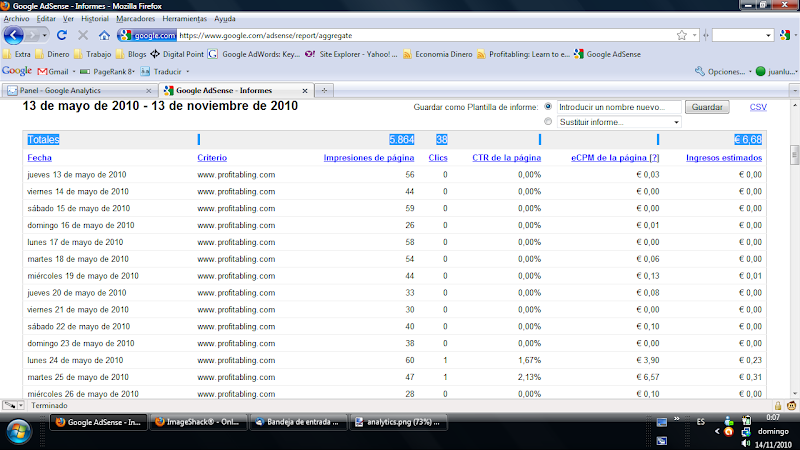
Task: Close the Google AdSense Informes tab
Action: click(305, 90)
